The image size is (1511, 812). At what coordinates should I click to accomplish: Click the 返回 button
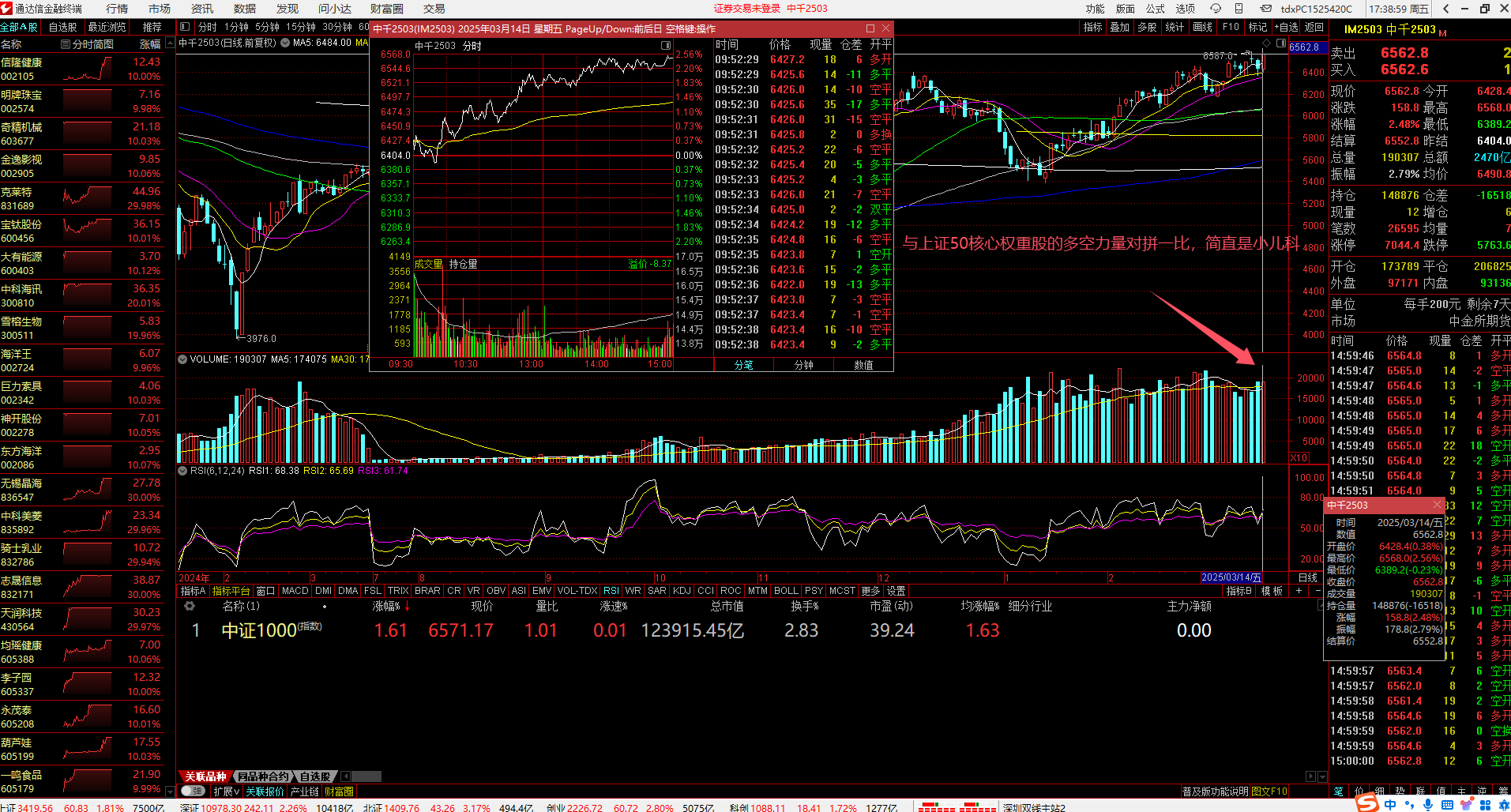coord(1314,27)
